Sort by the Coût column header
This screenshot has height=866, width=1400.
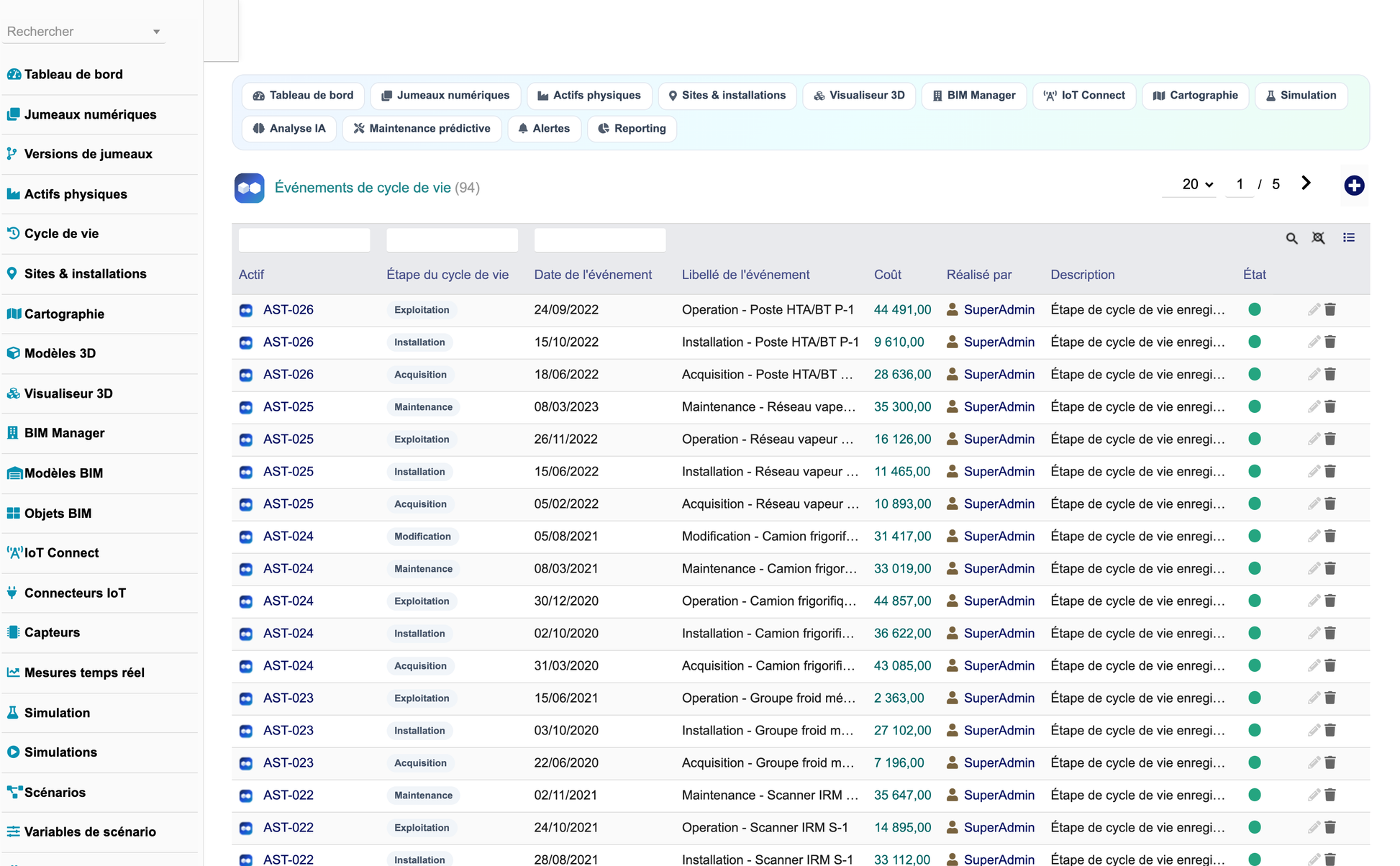tap(888, 275)
